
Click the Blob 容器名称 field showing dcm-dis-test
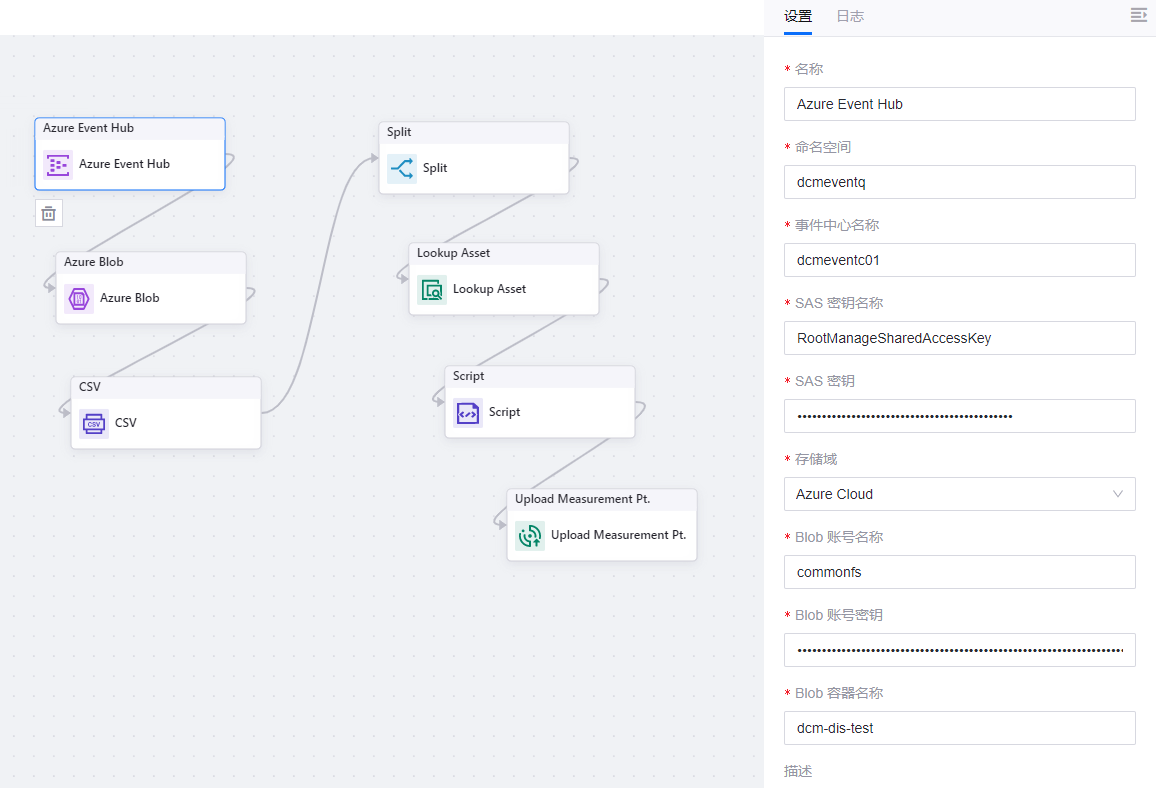(959, 728)
